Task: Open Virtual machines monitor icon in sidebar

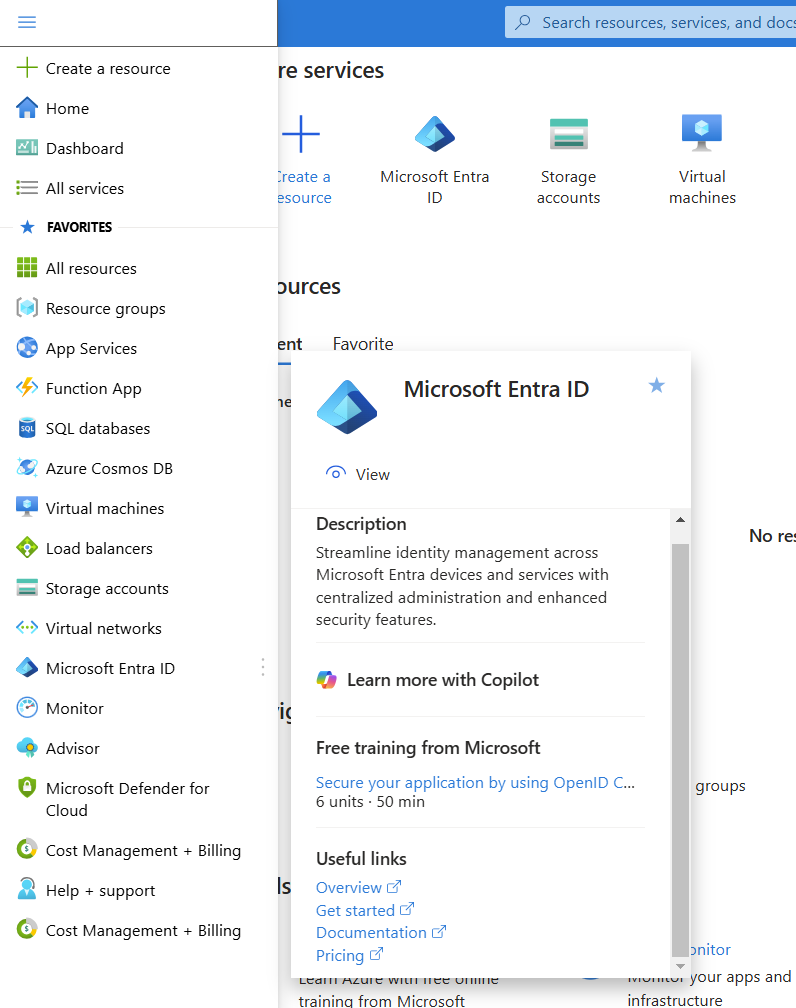Action: pyautogui.click(x=26, y=508)
